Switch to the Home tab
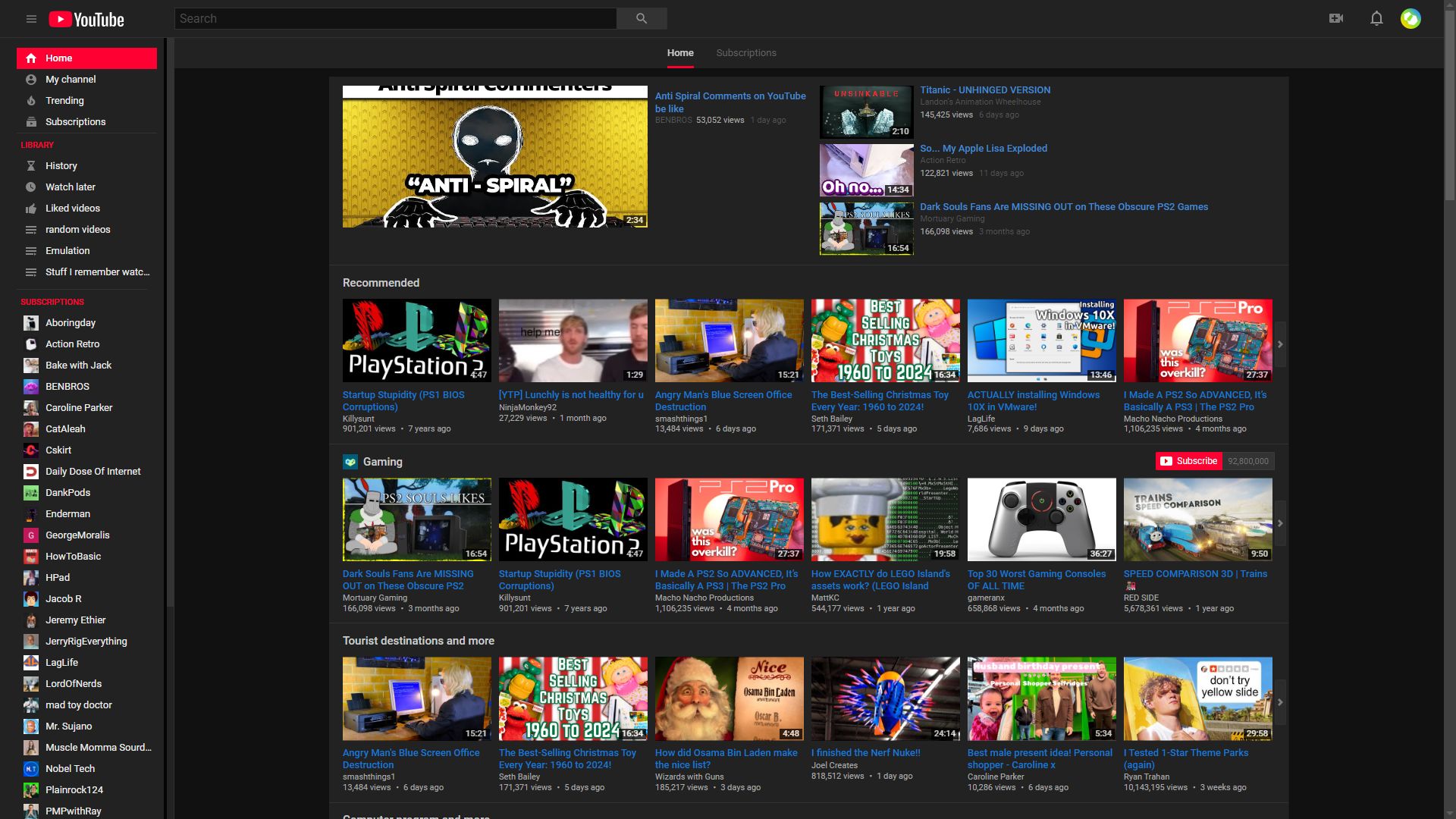The image size is (1456, 819). coord(680,53)
